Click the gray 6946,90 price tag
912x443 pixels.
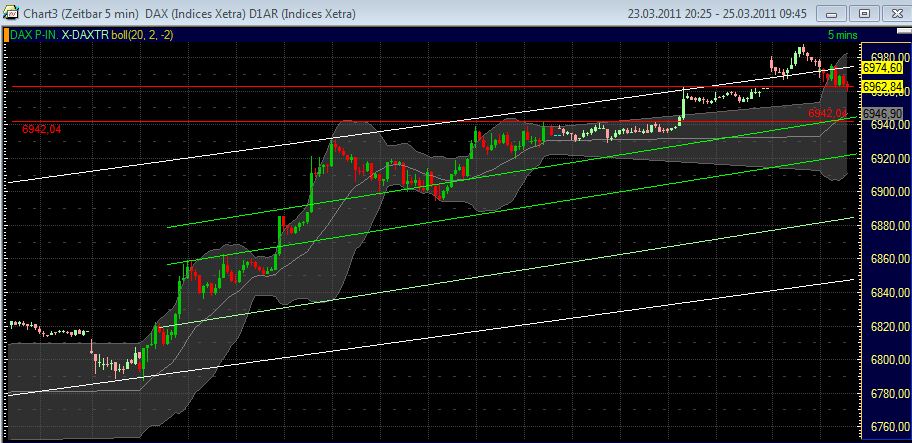882,113
